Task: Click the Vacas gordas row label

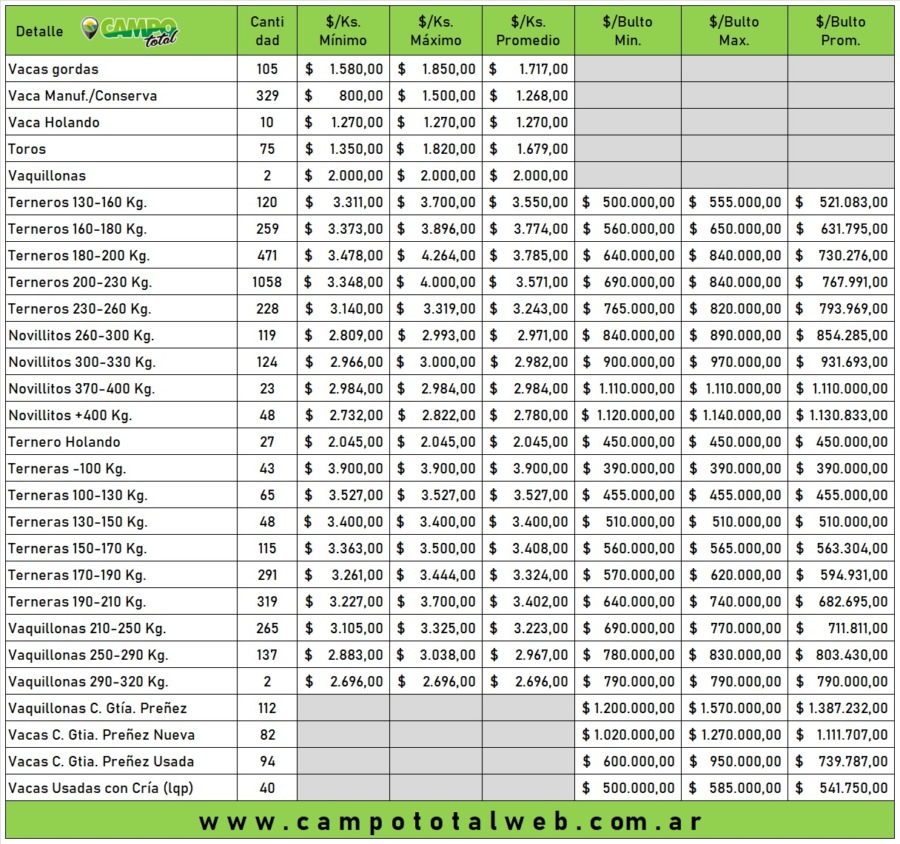Action: [x=53, y=69]
